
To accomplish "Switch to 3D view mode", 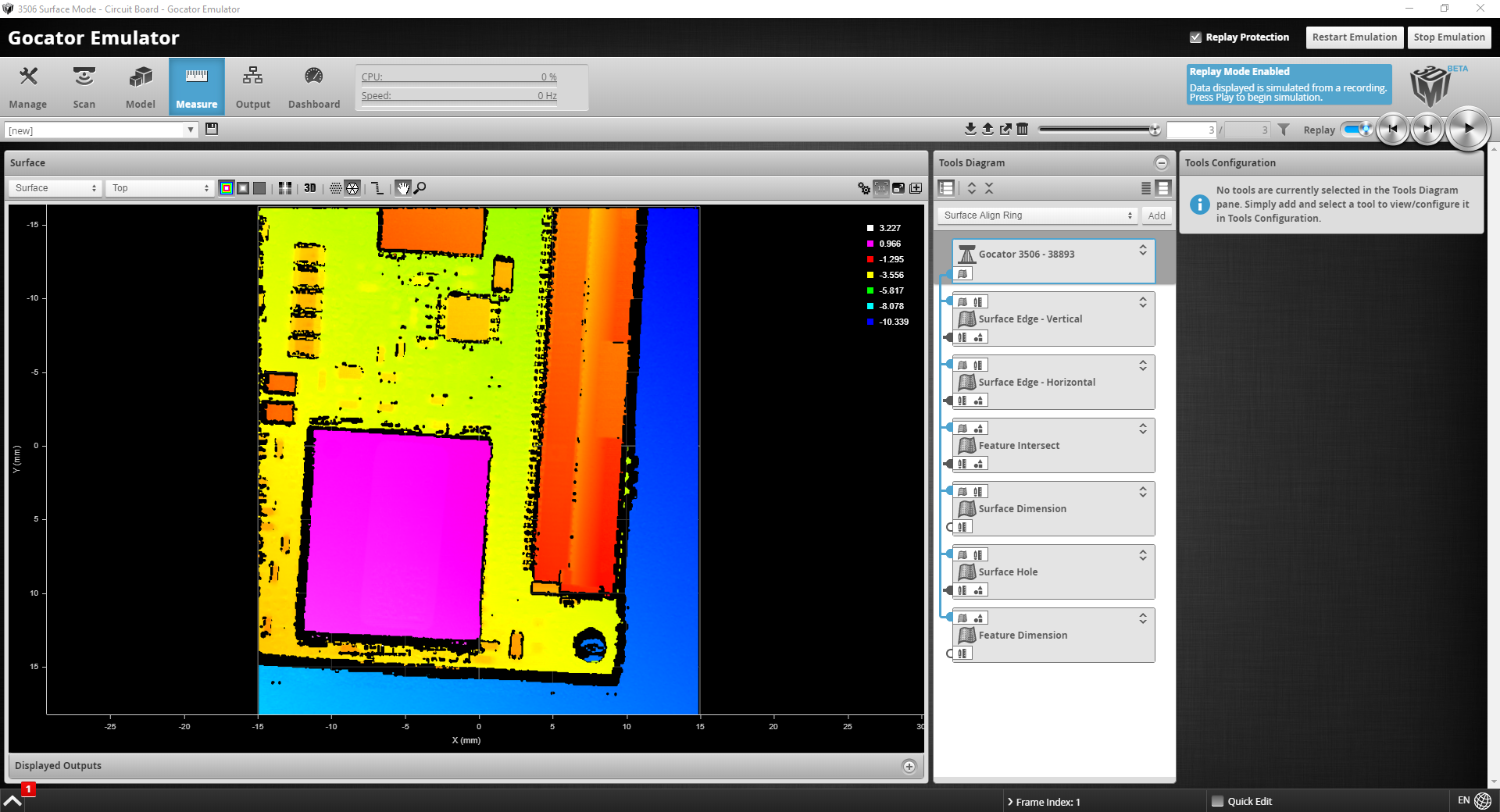I will [x=310, y=188].
